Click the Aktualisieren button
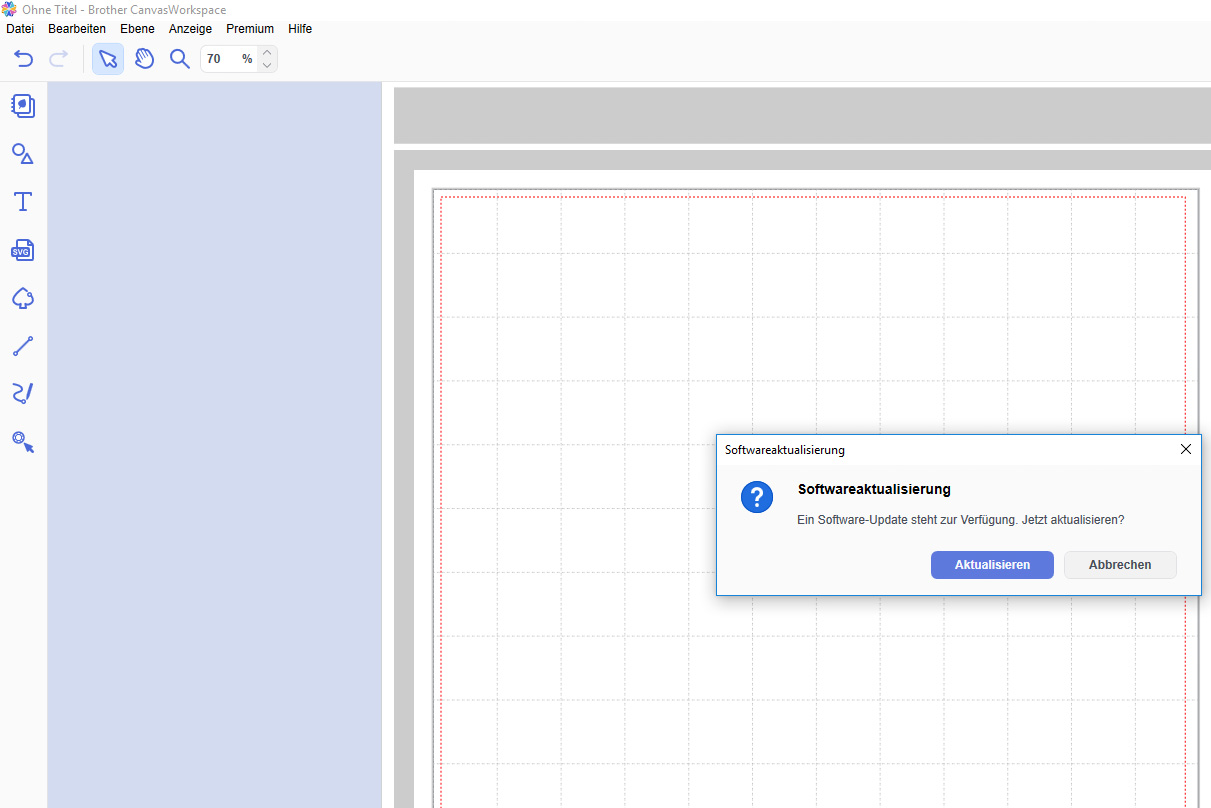Image resolution: width=1211 pixels, height=808 pixels. click(x=992, y=565)
